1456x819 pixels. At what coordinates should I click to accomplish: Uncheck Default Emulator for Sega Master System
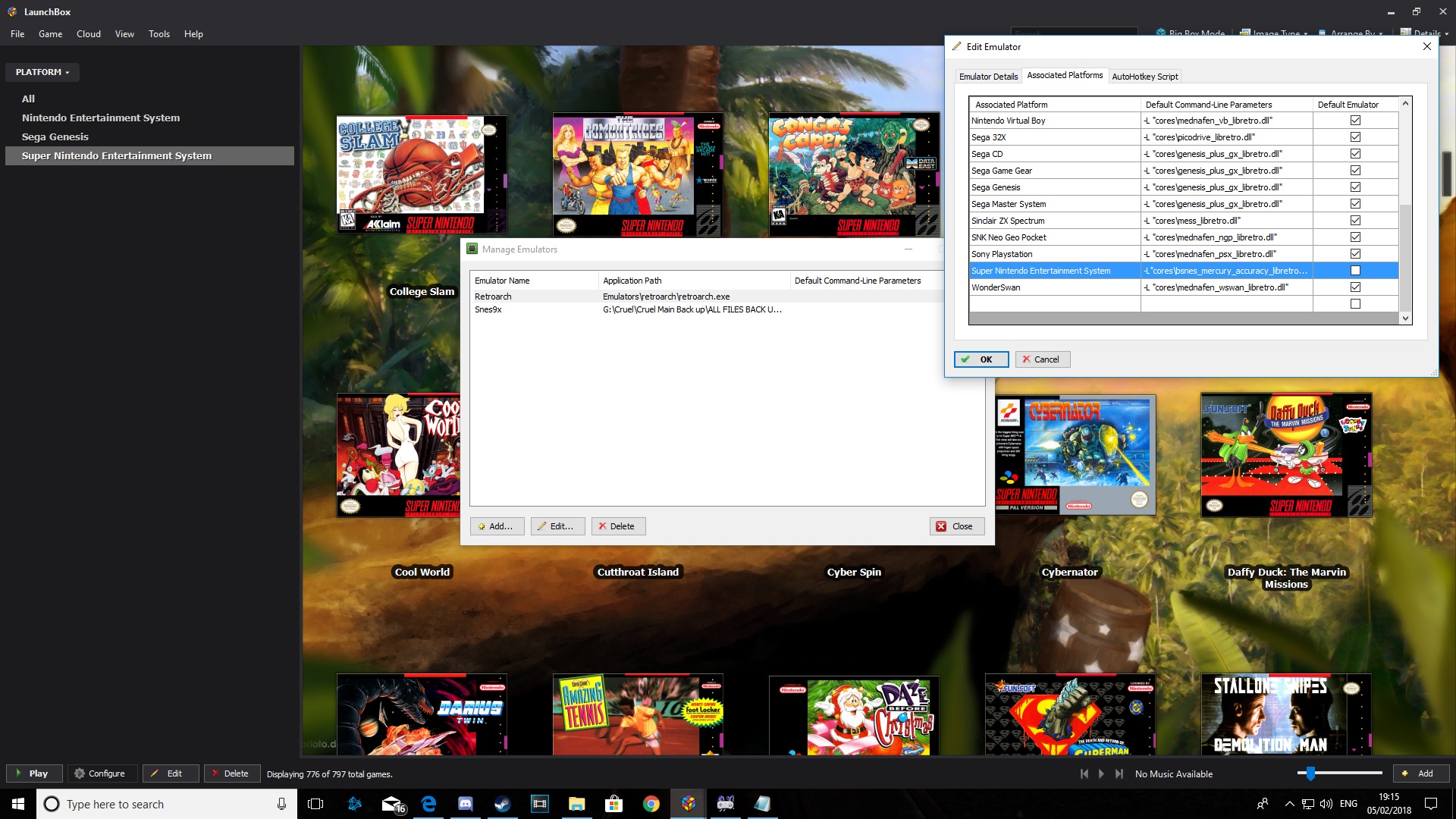tap(1355, 204)
